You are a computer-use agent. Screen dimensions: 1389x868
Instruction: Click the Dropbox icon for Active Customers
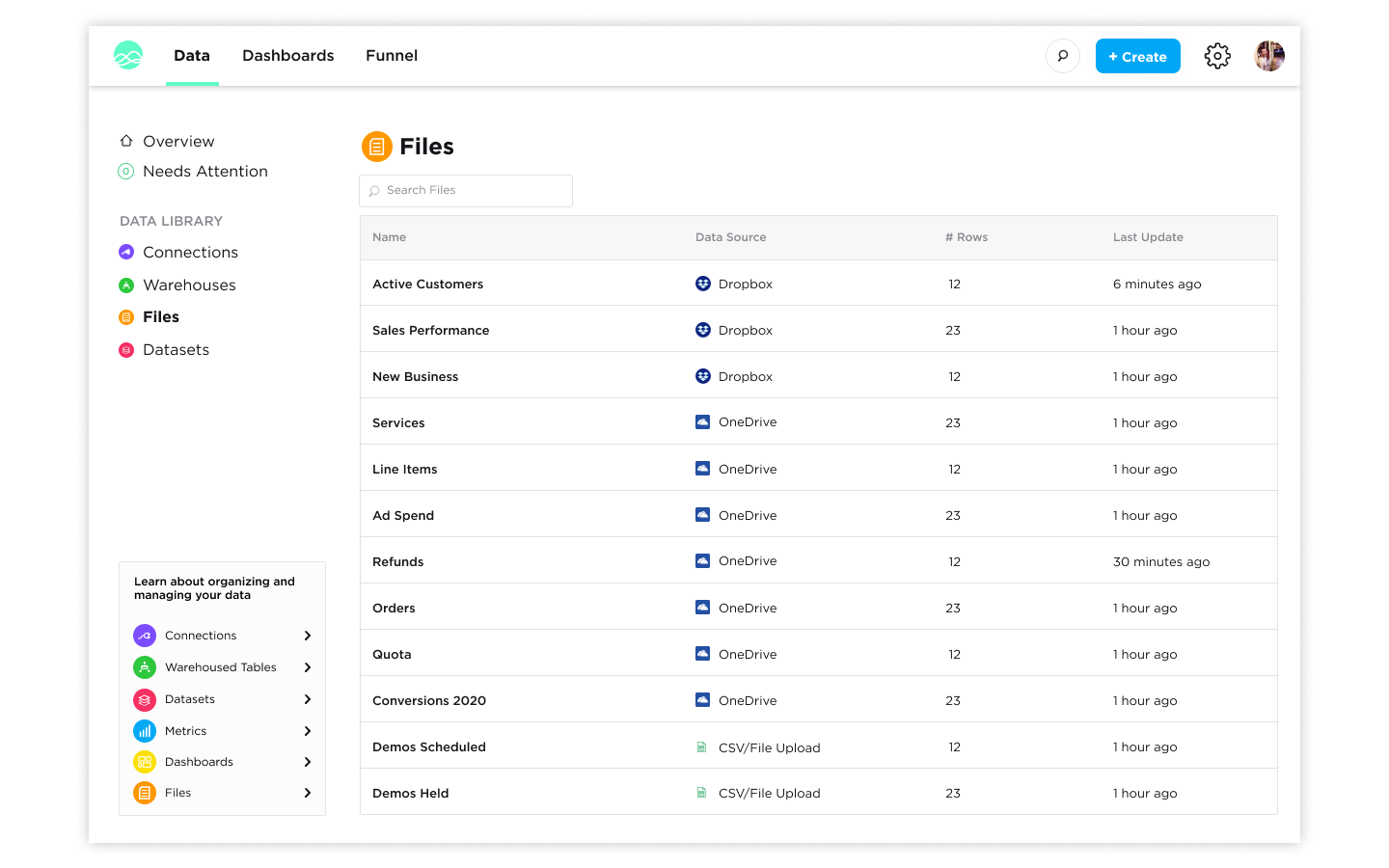(x=703, y=284)
